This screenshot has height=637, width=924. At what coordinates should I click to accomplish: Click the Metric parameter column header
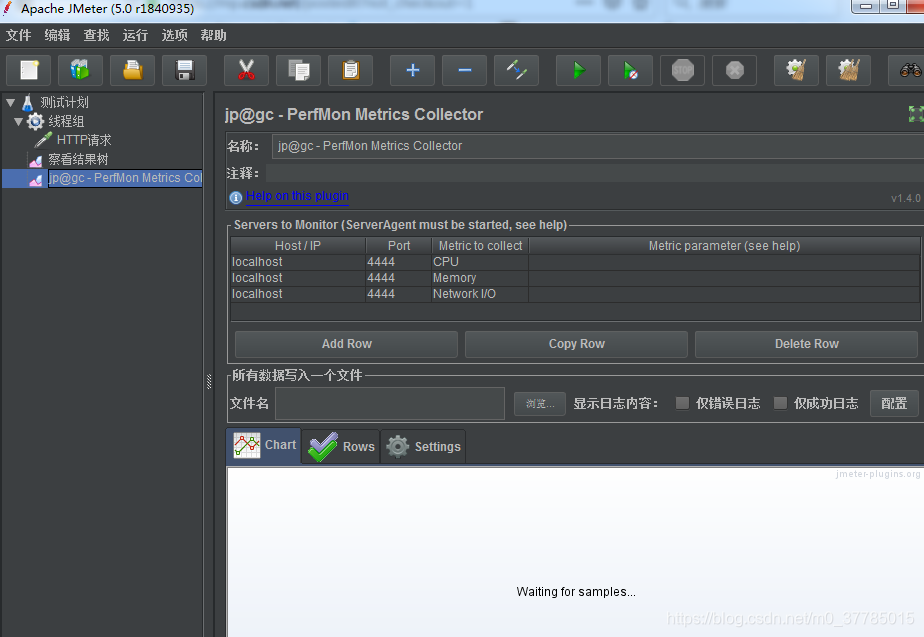pos(724,246)
